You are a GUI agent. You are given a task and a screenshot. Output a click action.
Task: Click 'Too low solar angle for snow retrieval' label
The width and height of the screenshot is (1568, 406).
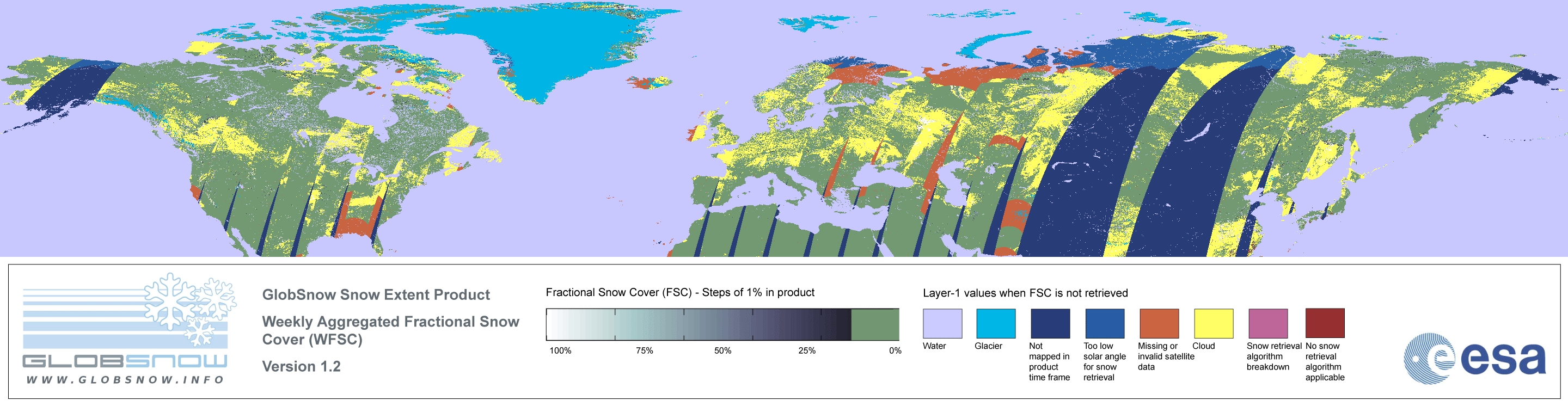pyautogui.click(x=1105, y=361)
